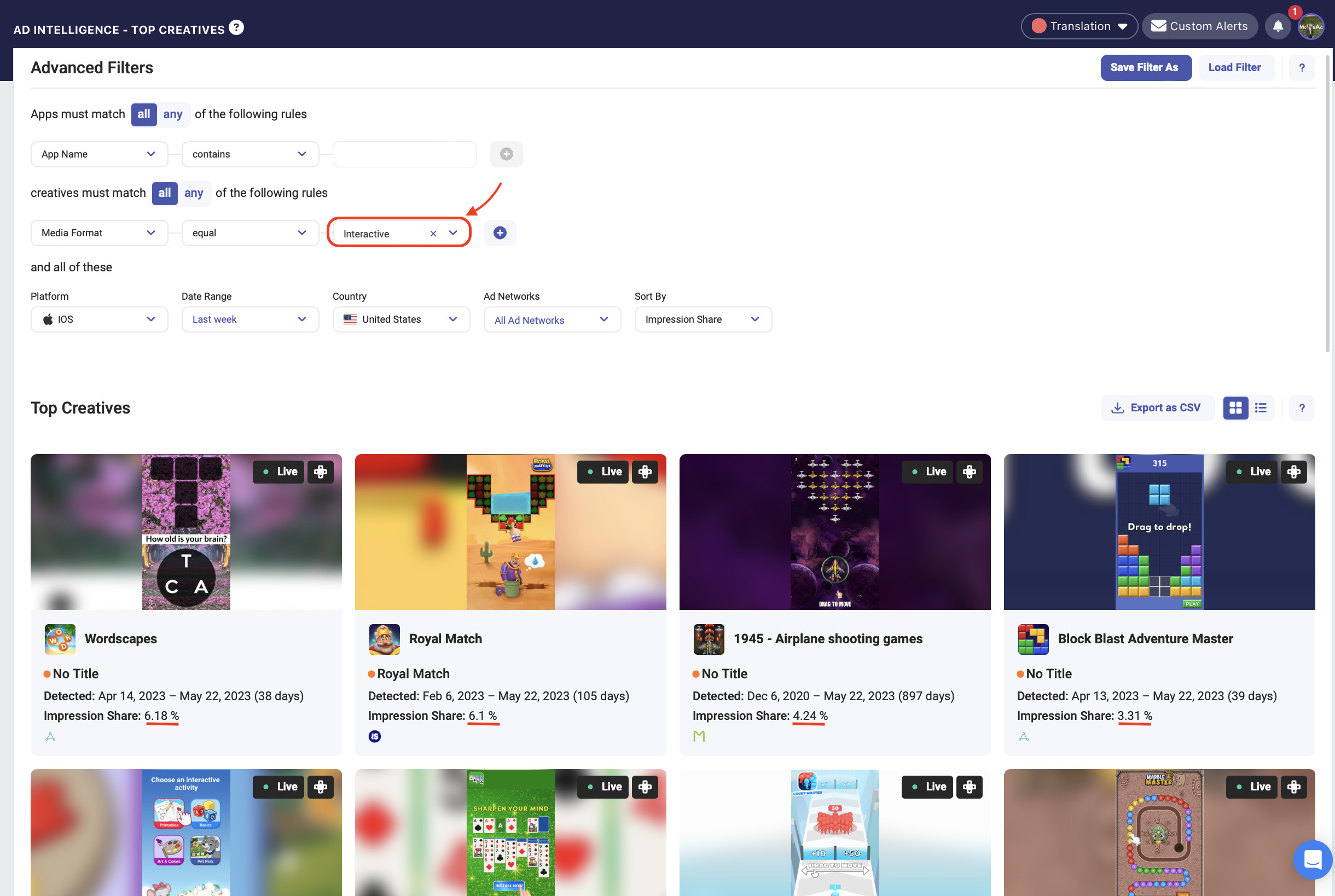Click Export as CSV
The width and height of the screenshot is (1335, 896).
[x=1157, y=408]
